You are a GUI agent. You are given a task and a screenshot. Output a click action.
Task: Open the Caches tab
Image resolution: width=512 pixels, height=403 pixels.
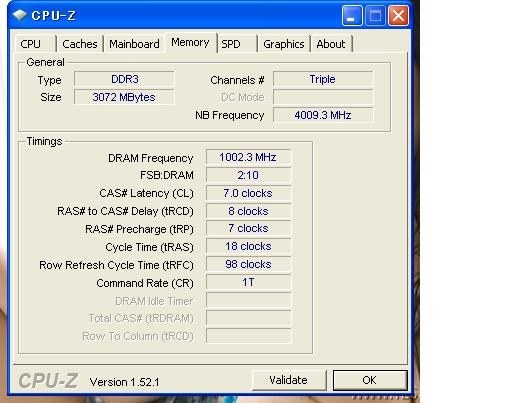(x=80, y=44)
